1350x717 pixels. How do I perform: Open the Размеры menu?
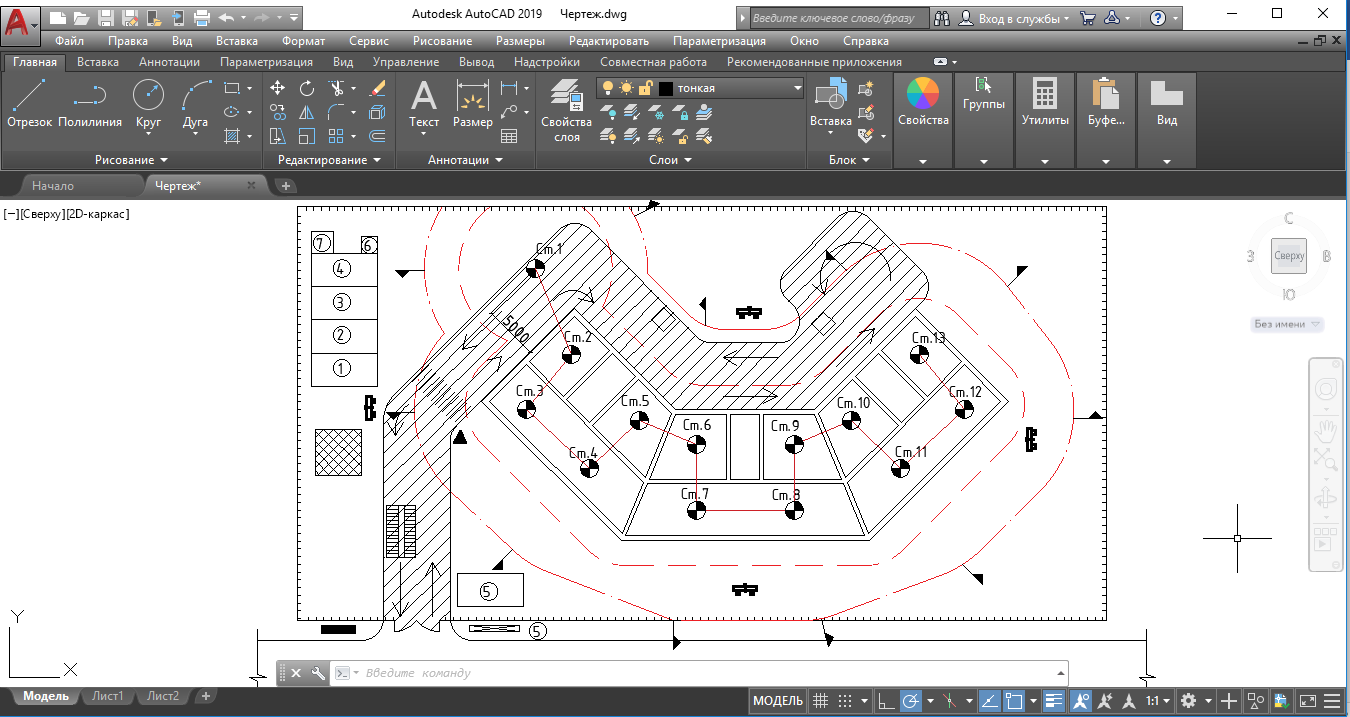(520, 41)
